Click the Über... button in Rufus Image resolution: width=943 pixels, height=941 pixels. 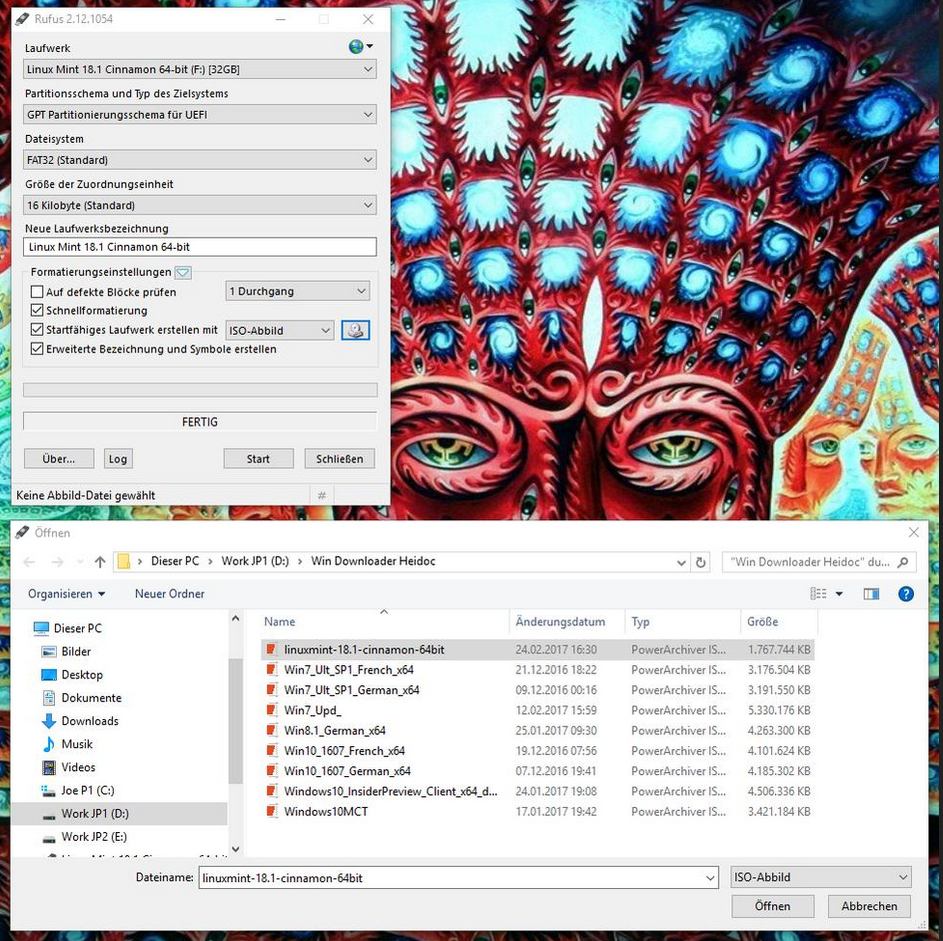pos(59,458)
